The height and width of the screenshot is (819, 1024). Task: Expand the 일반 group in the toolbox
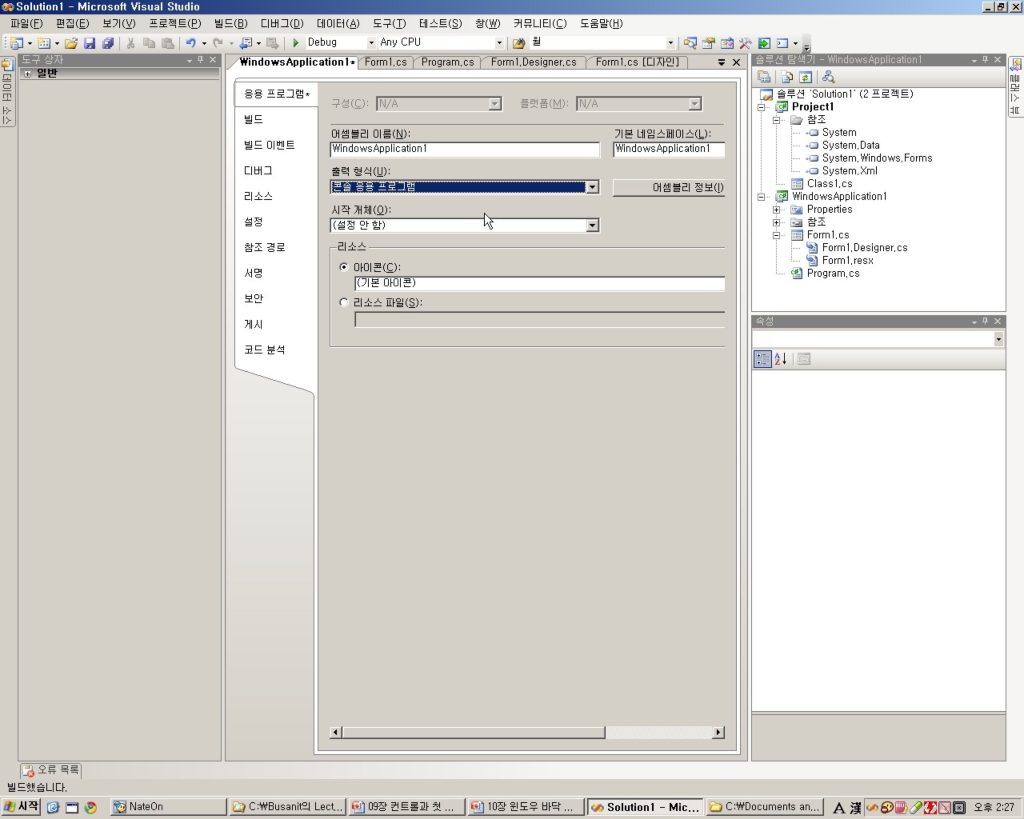[27, 73]
